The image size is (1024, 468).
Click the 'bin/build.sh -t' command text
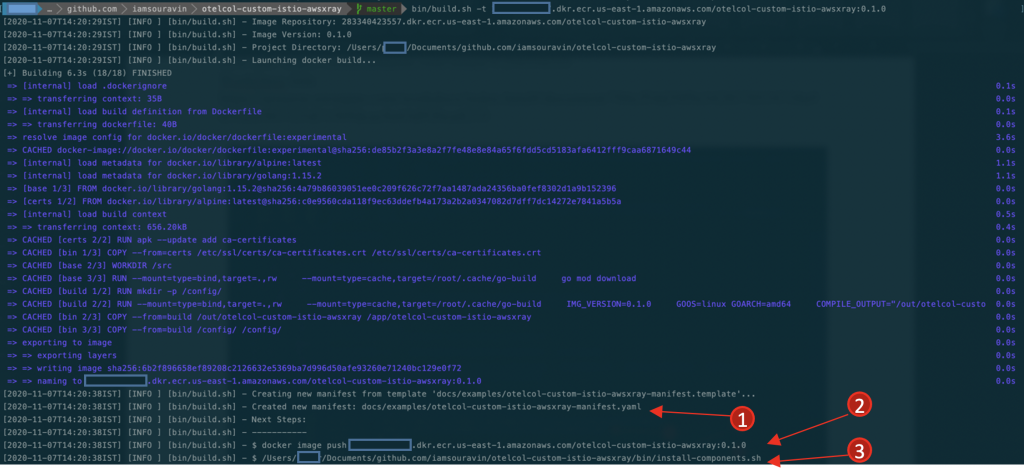click(x=448, y=10)
